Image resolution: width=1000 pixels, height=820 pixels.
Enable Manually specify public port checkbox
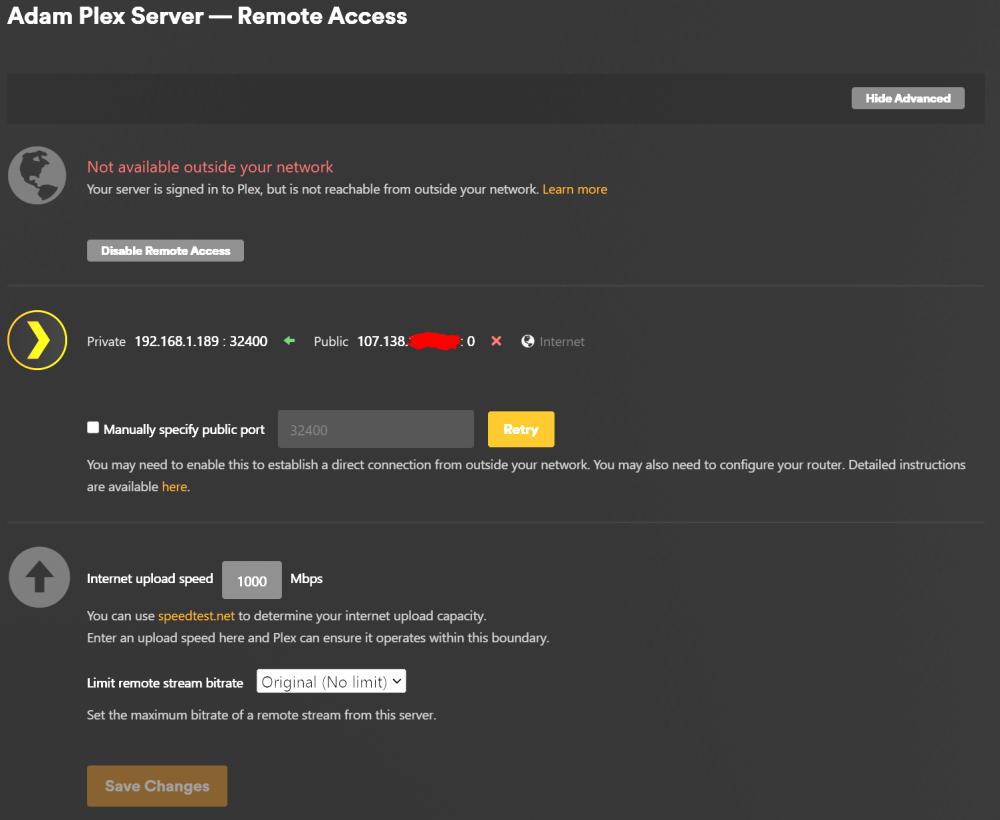93,427
